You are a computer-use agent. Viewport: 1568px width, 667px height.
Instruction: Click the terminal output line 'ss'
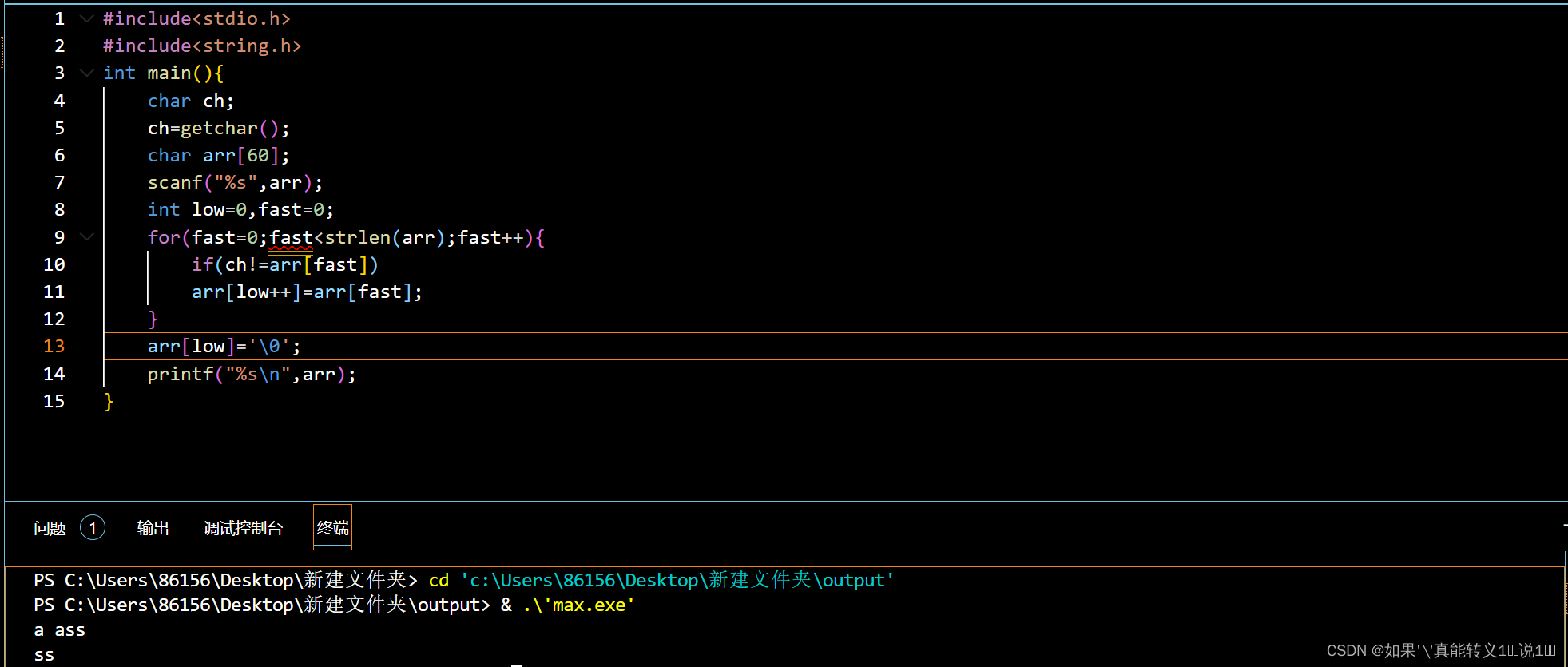[x=44, y=655]
